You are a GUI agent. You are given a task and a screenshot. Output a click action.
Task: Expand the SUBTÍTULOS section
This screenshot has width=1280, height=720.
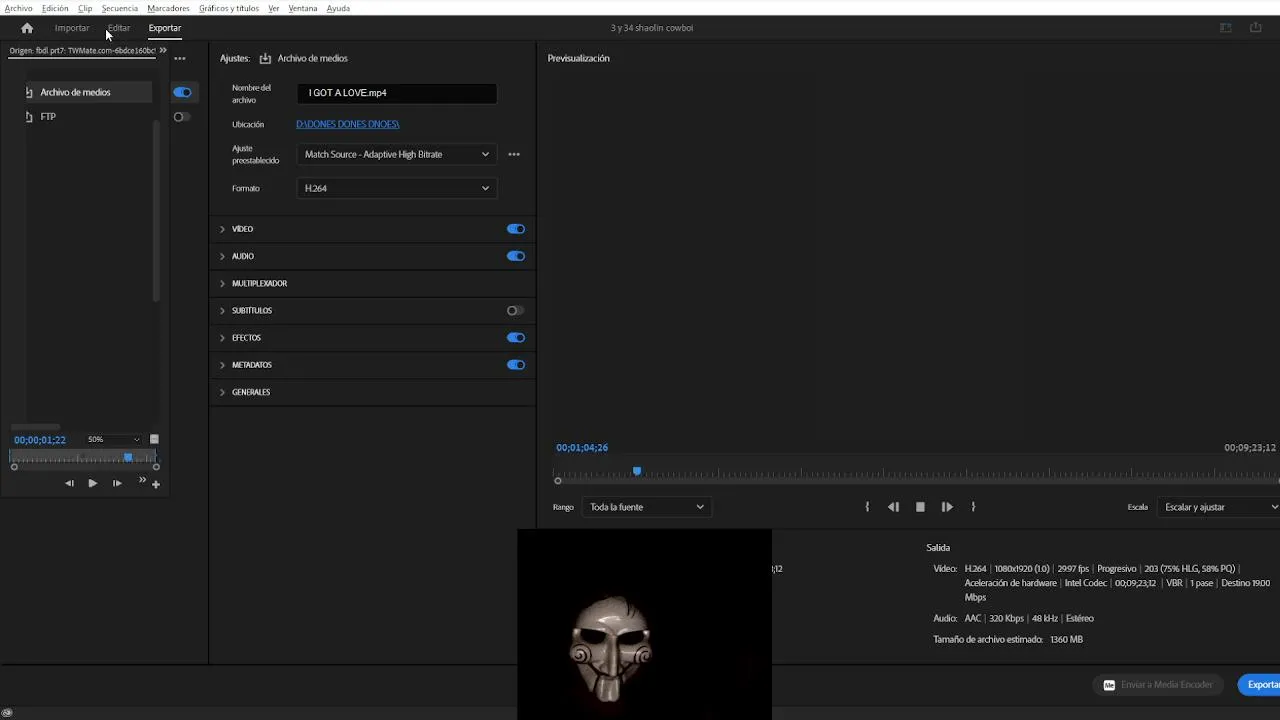(222, 310)
